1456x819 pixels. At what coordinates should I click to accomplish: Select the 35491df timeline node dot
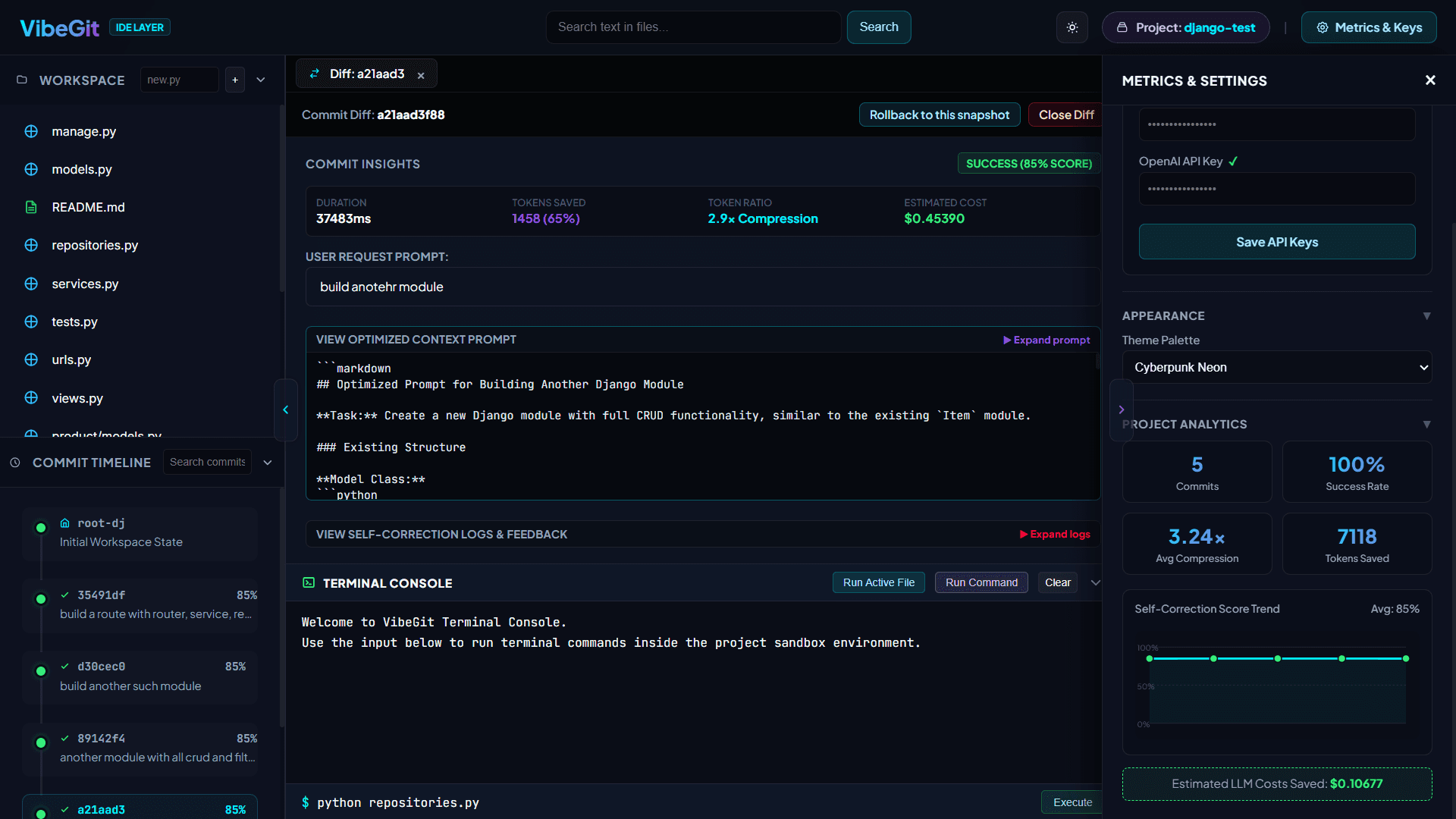[41, 599]
